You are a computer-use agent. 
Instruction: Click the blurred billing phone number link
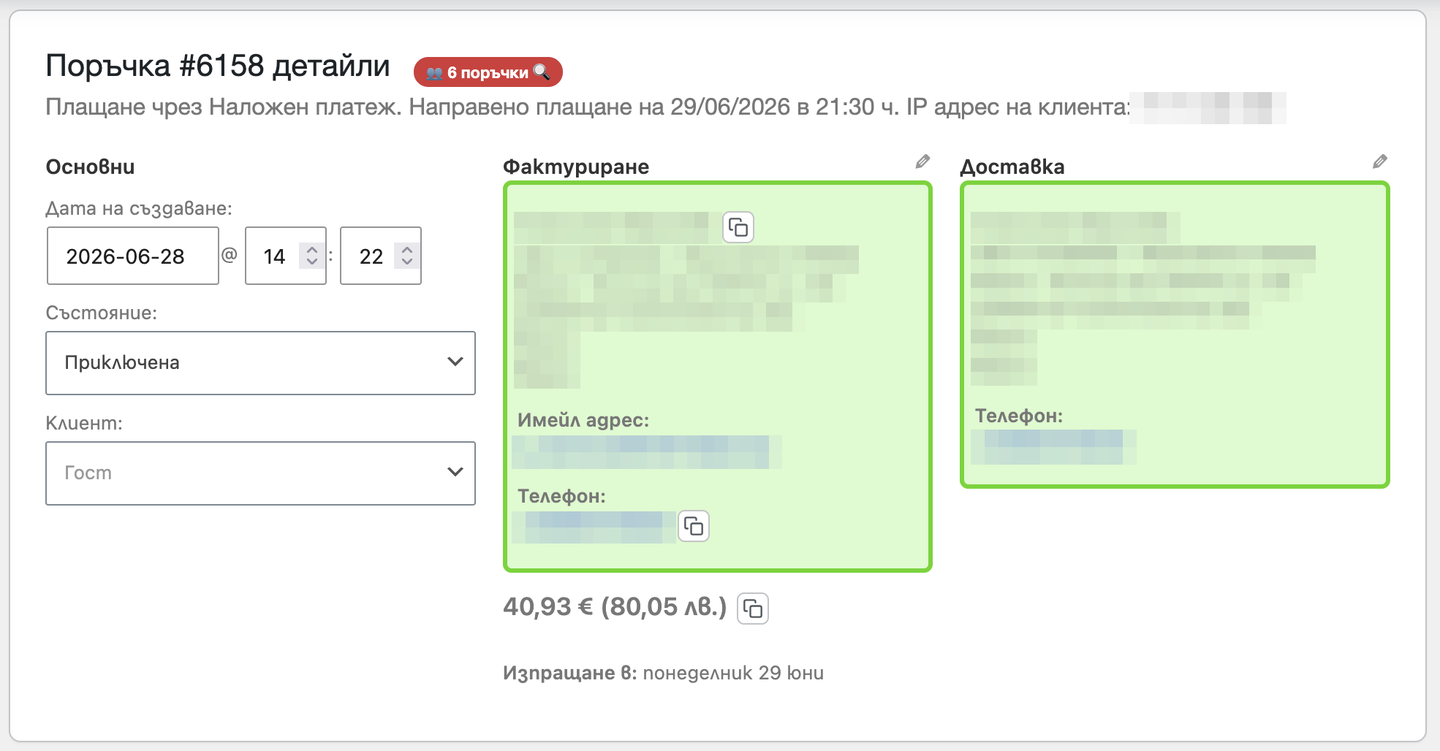coord(594,527)
